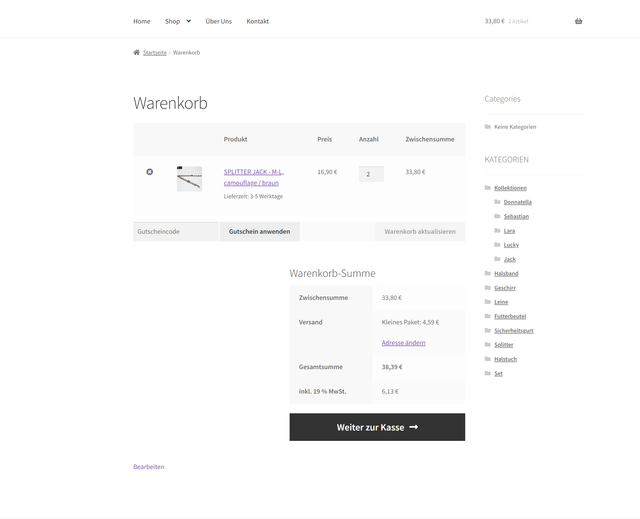
Task: Click folder icon next to Halsband
Action: [487, 273]
